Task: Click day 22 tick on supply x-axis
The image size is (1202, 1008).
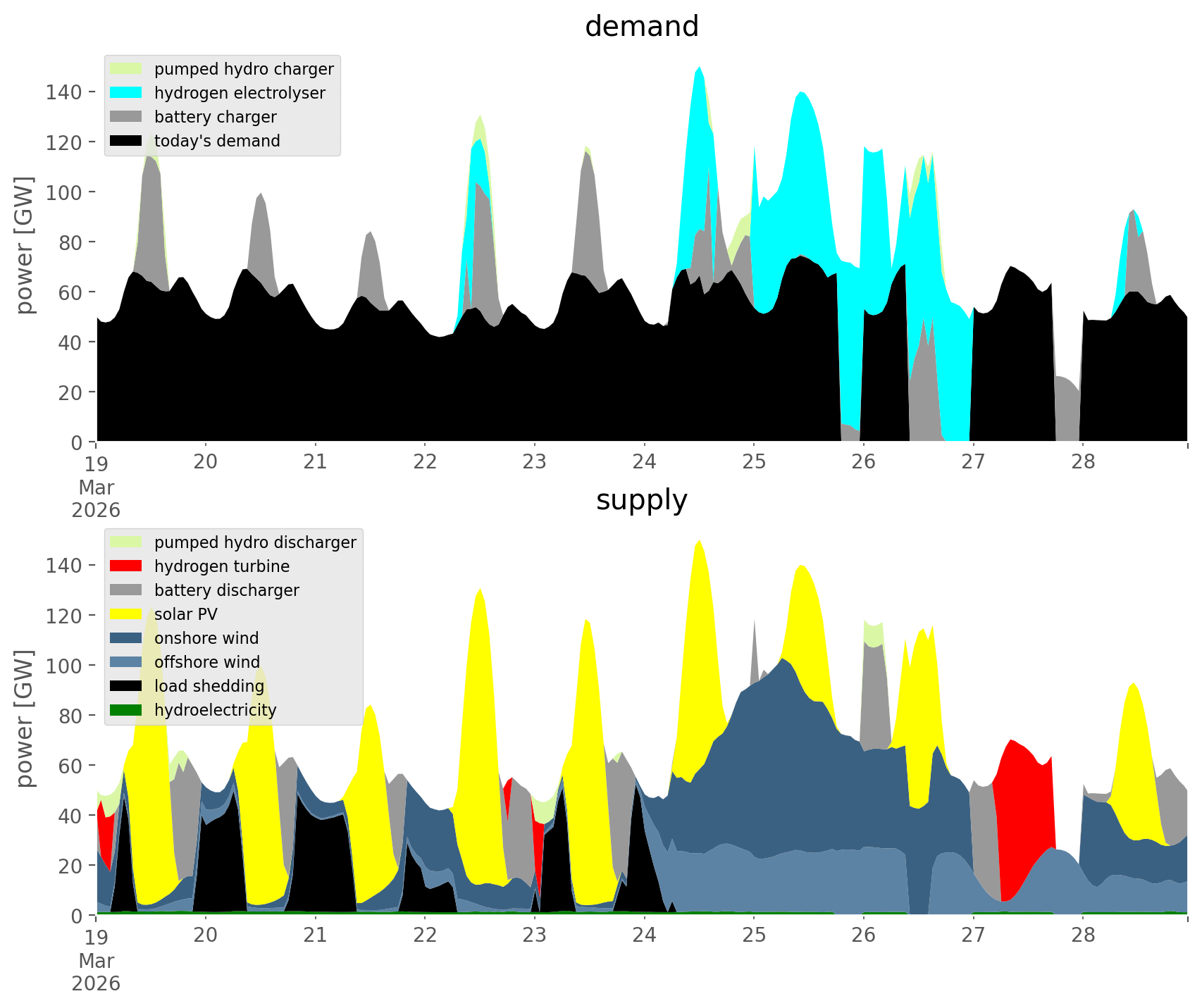Action: point(425,935)
